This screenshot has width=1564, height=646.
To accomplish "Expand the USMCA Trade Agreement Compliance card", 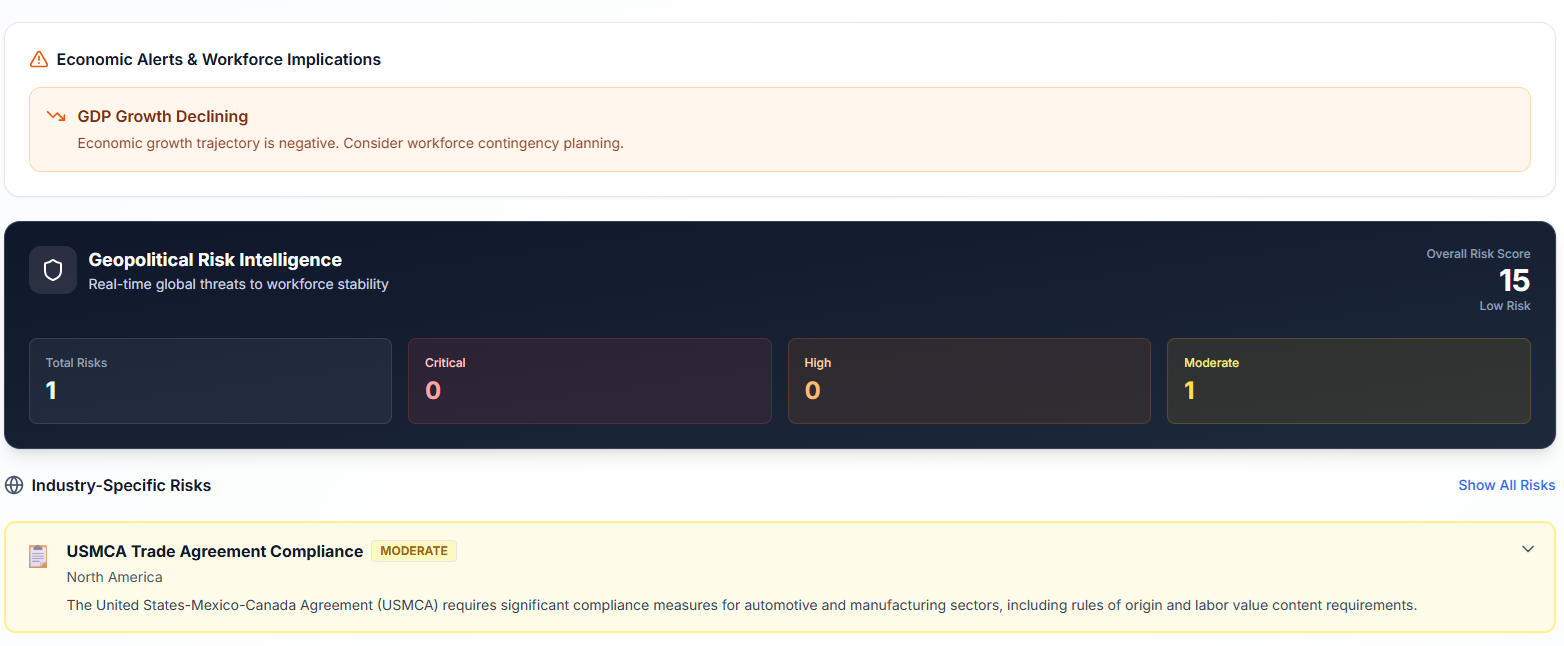I will 1527,549.
